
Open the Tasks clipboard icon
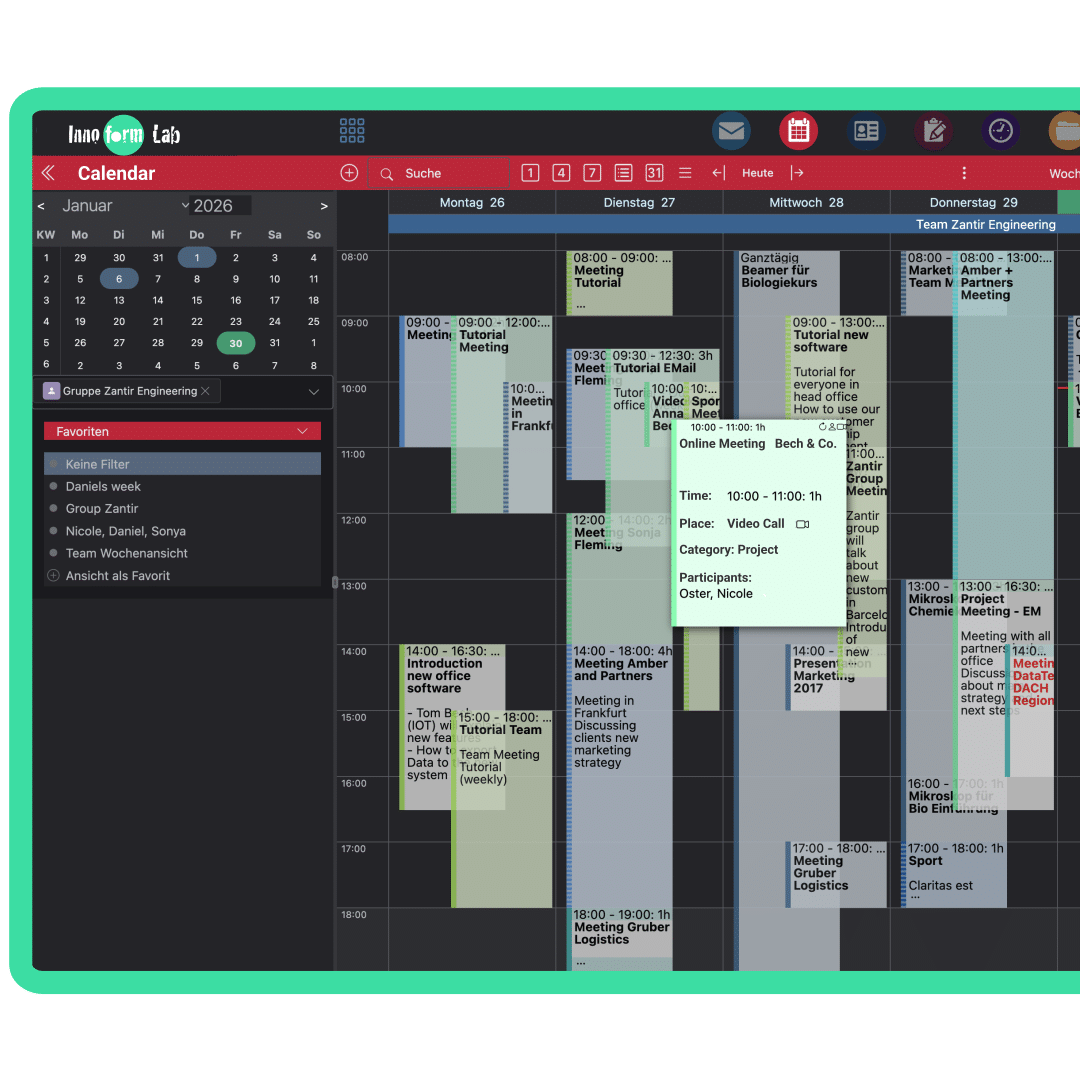[x=934, y=131]
